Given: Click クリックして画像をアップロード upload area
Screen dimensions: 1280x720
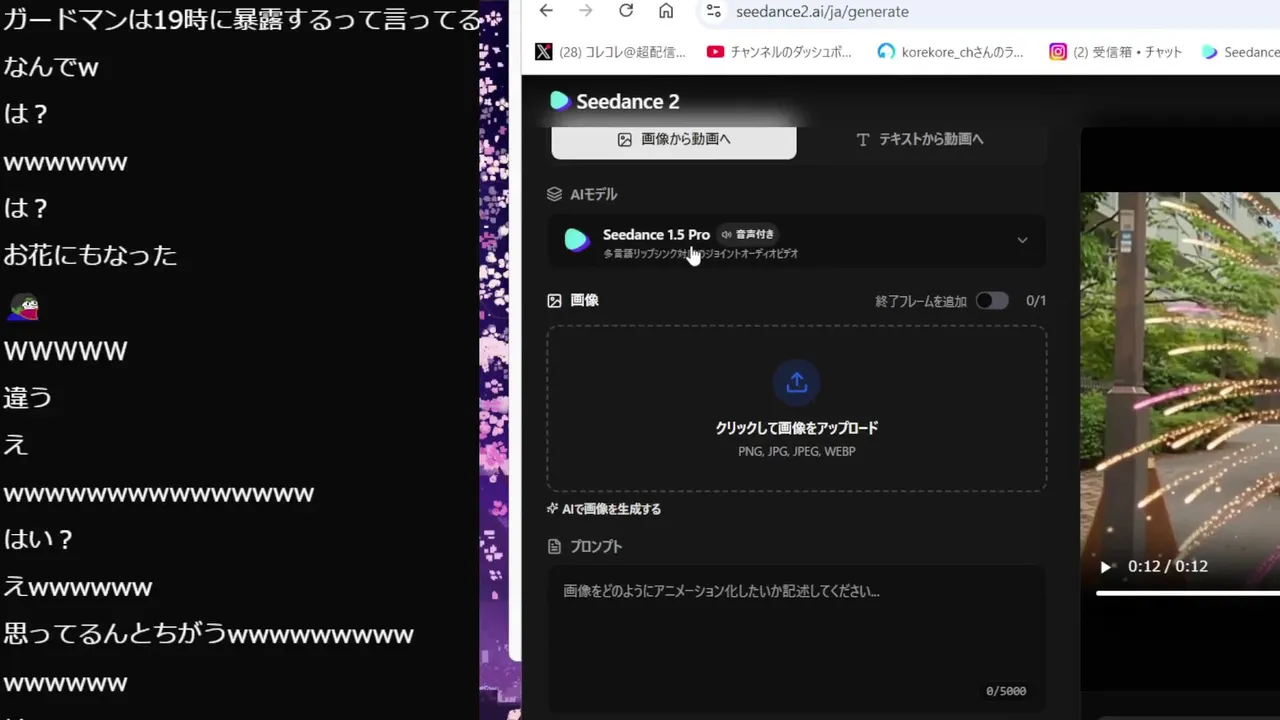Looking at the screenshot, I should coord(797,408).
